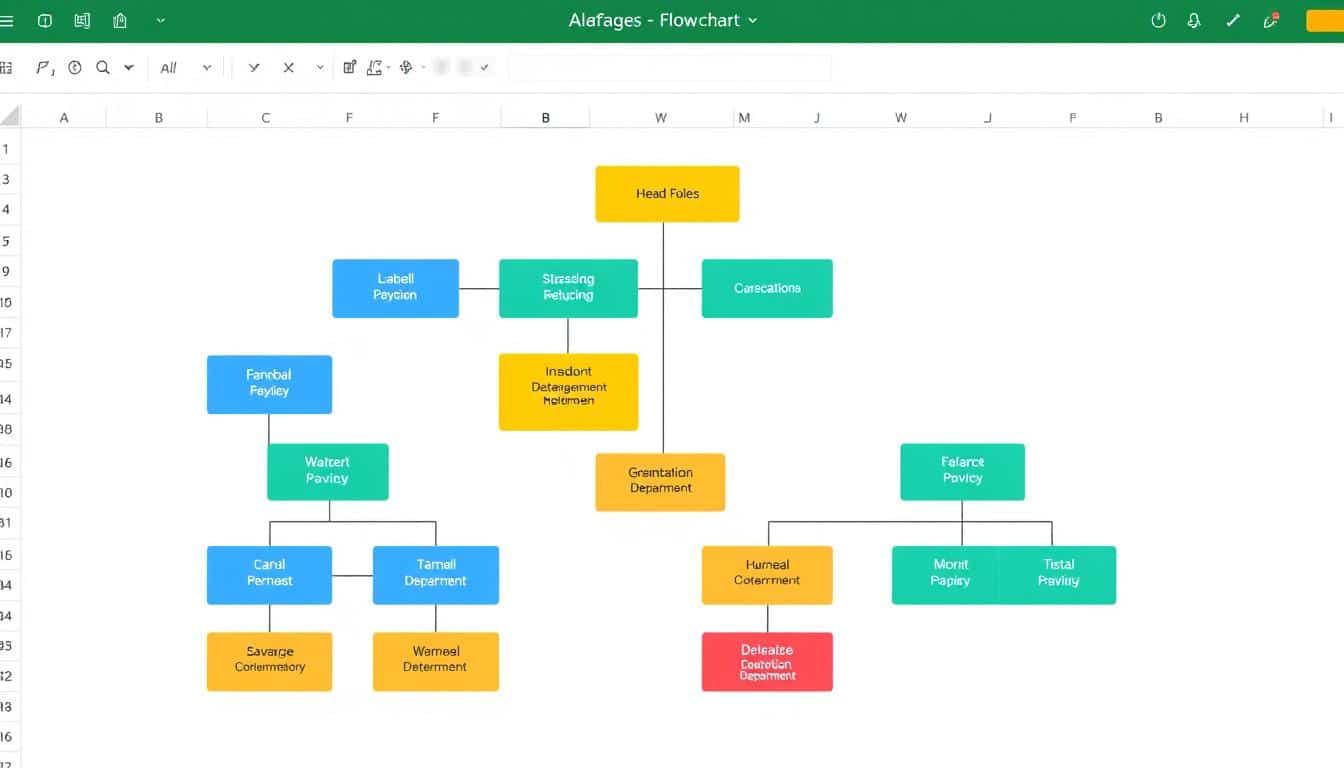Select column M header

pos(744,117)
